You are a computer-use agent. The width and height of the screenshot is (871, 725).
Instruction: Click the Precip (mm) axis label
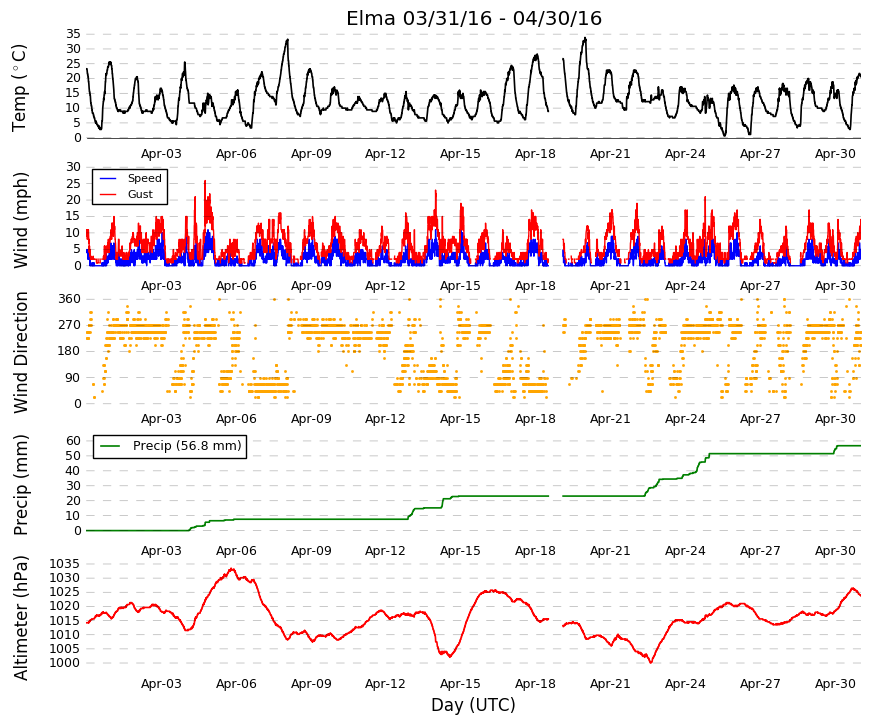(x=20, y=484)
